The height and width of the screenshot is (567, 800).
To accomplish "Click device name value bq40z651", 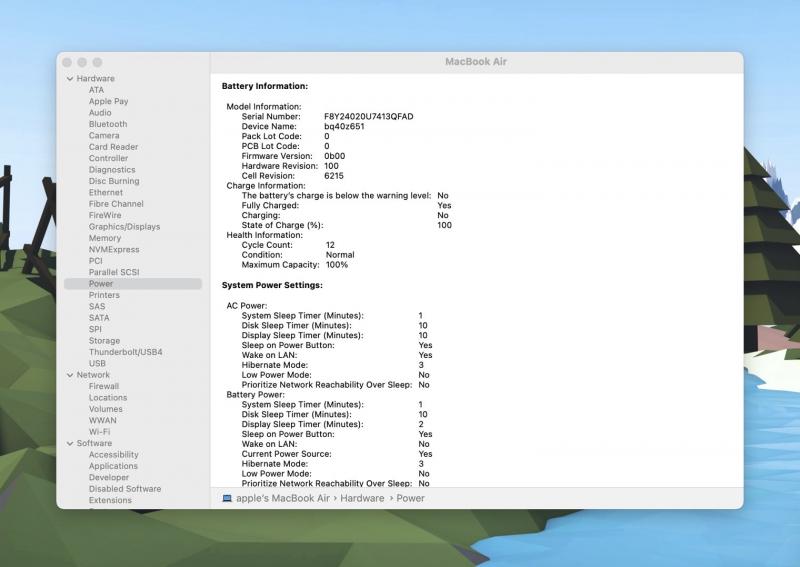I will pos(344,127).
